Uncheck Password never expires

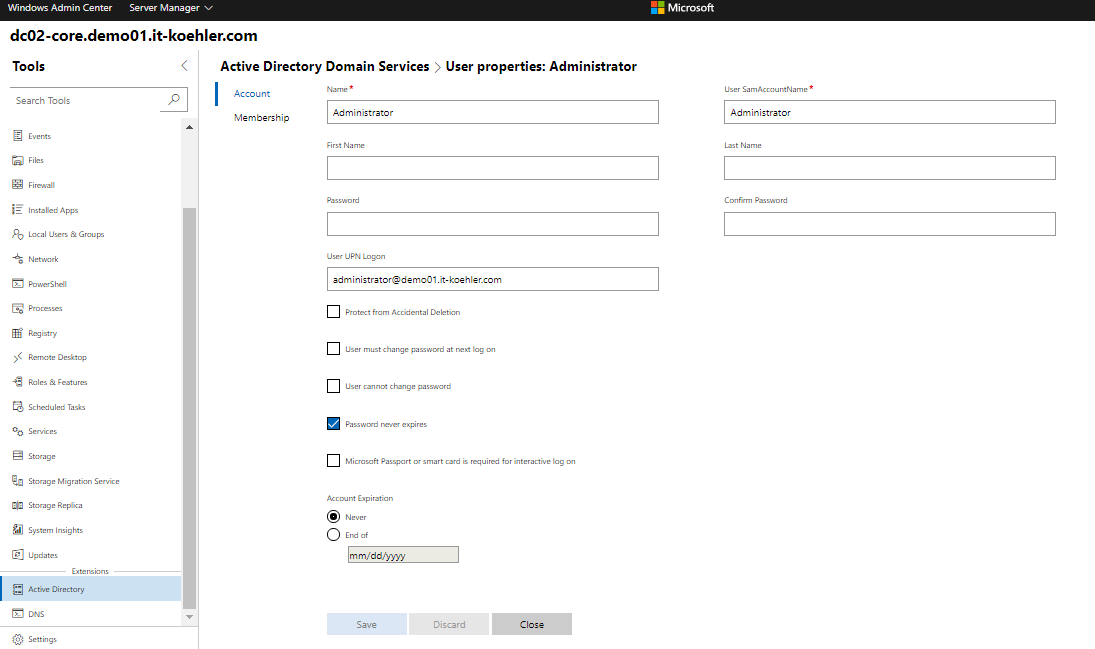[334, 424]
